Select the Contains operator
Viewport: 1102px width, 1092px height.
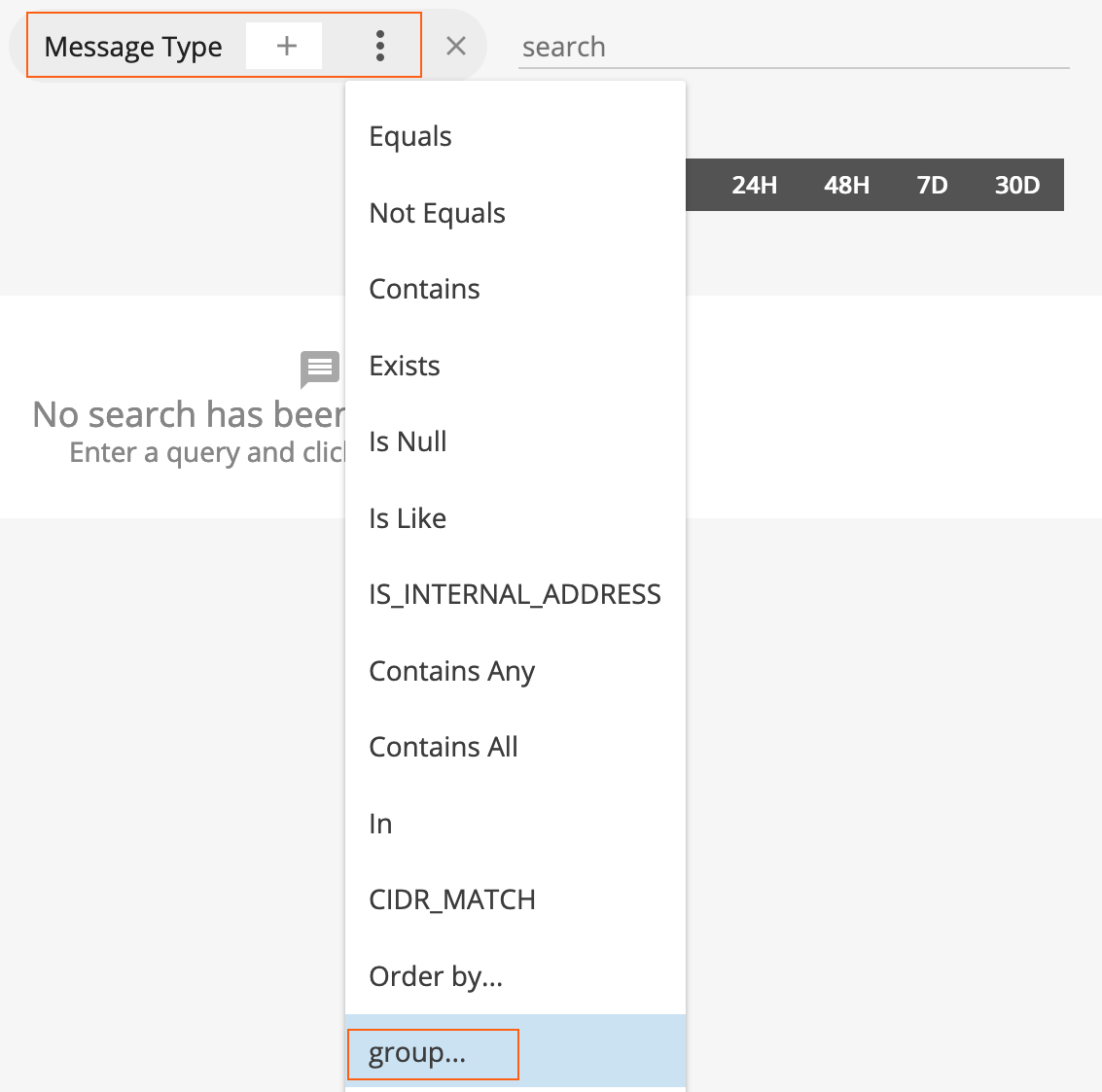tap(424, 289)
